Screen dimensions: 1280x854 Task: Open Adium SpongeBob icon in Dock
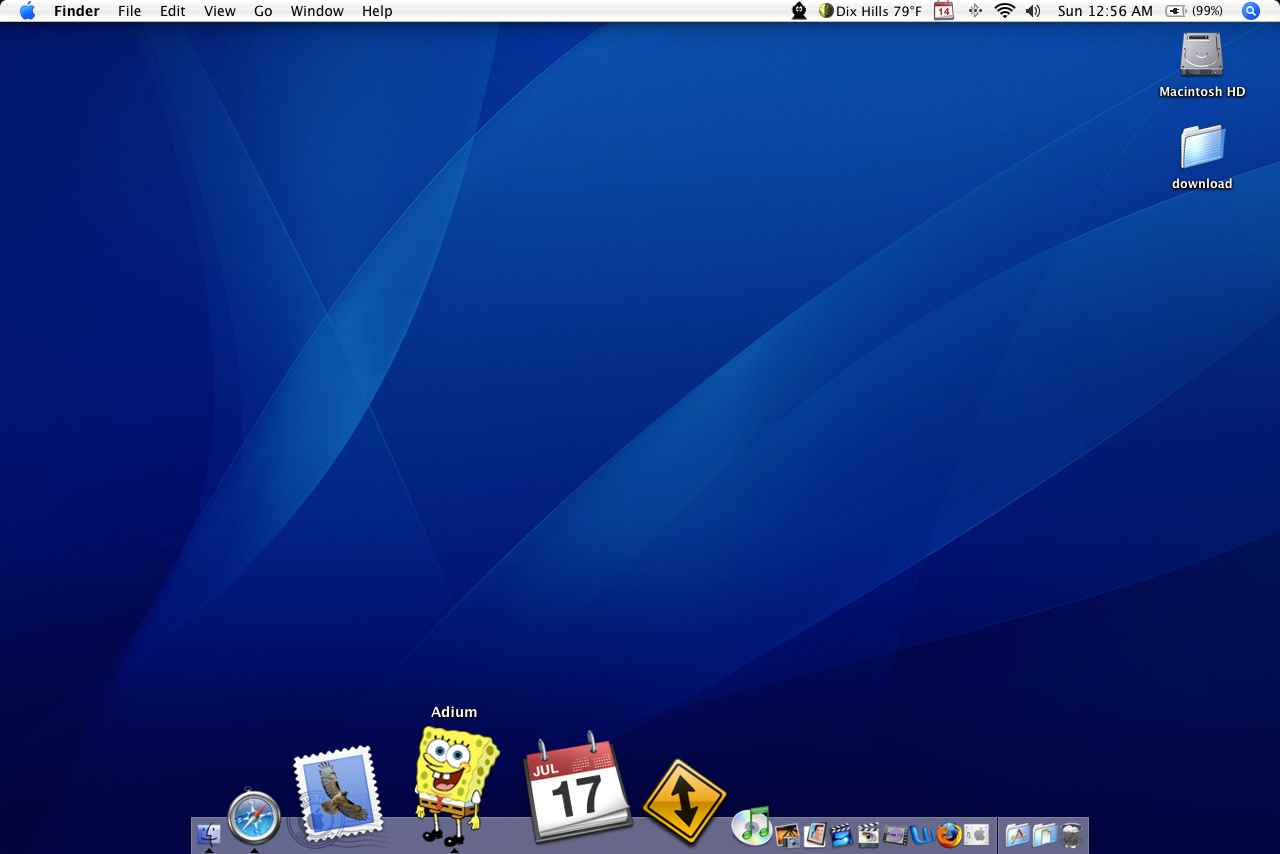click(456, 786)
